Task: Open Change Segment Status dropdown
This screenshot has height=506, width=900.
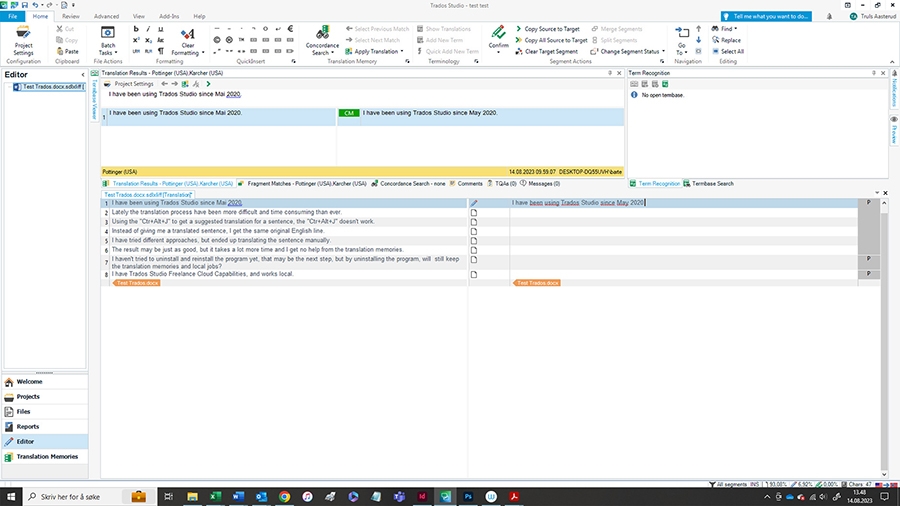Action: tap(627, 51)
